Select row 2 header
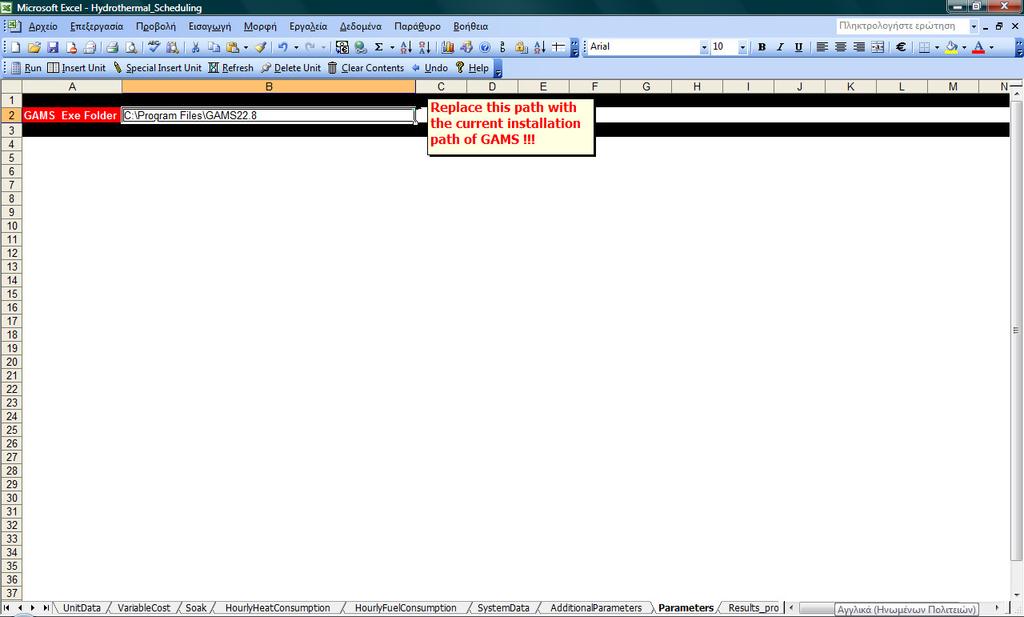 pos(11,116)
